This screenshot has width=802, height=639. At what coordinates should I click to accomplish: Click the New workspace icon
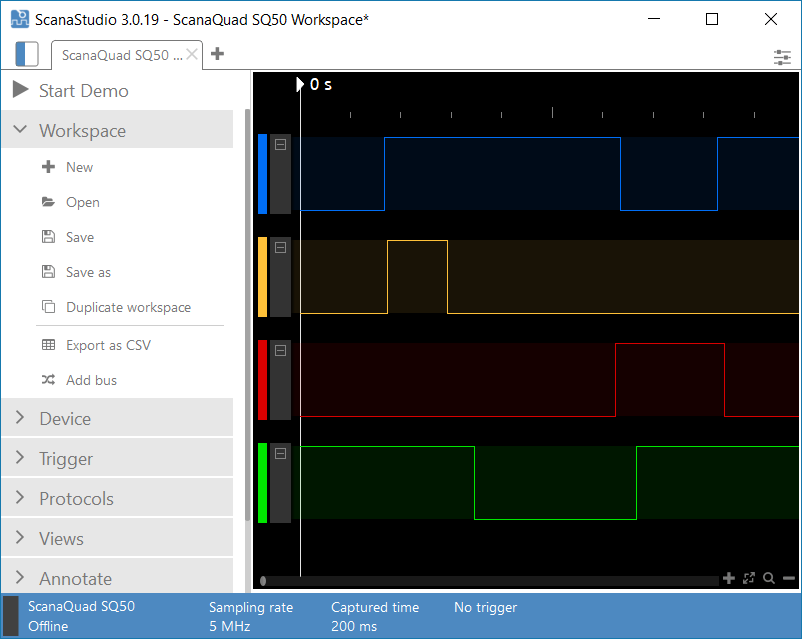[x=46, y=167]
